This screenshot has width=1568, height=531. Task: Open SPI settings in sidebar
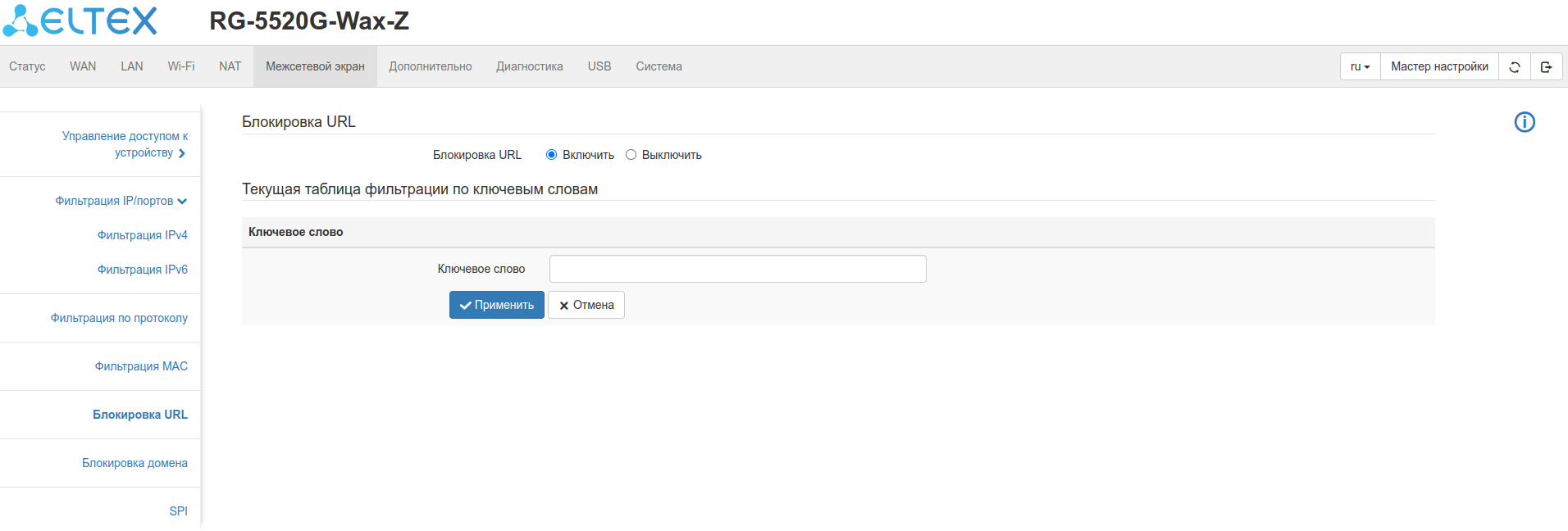(178, 511)
